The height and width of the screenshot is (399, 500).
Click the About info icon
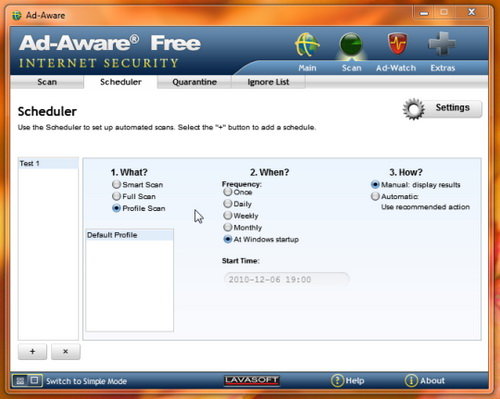[411, 380]
